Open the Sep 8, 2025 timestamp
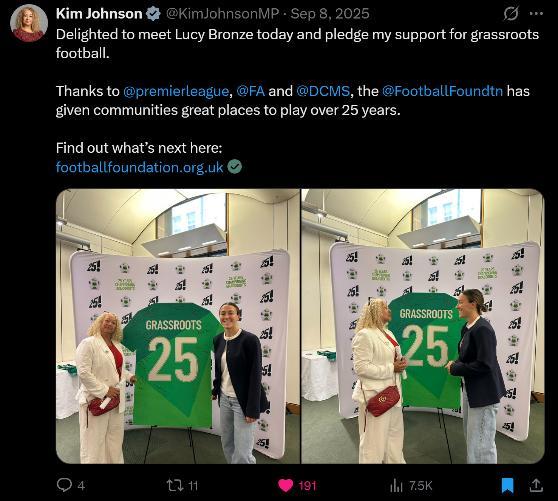558x501 pixels. coord(330,14)
